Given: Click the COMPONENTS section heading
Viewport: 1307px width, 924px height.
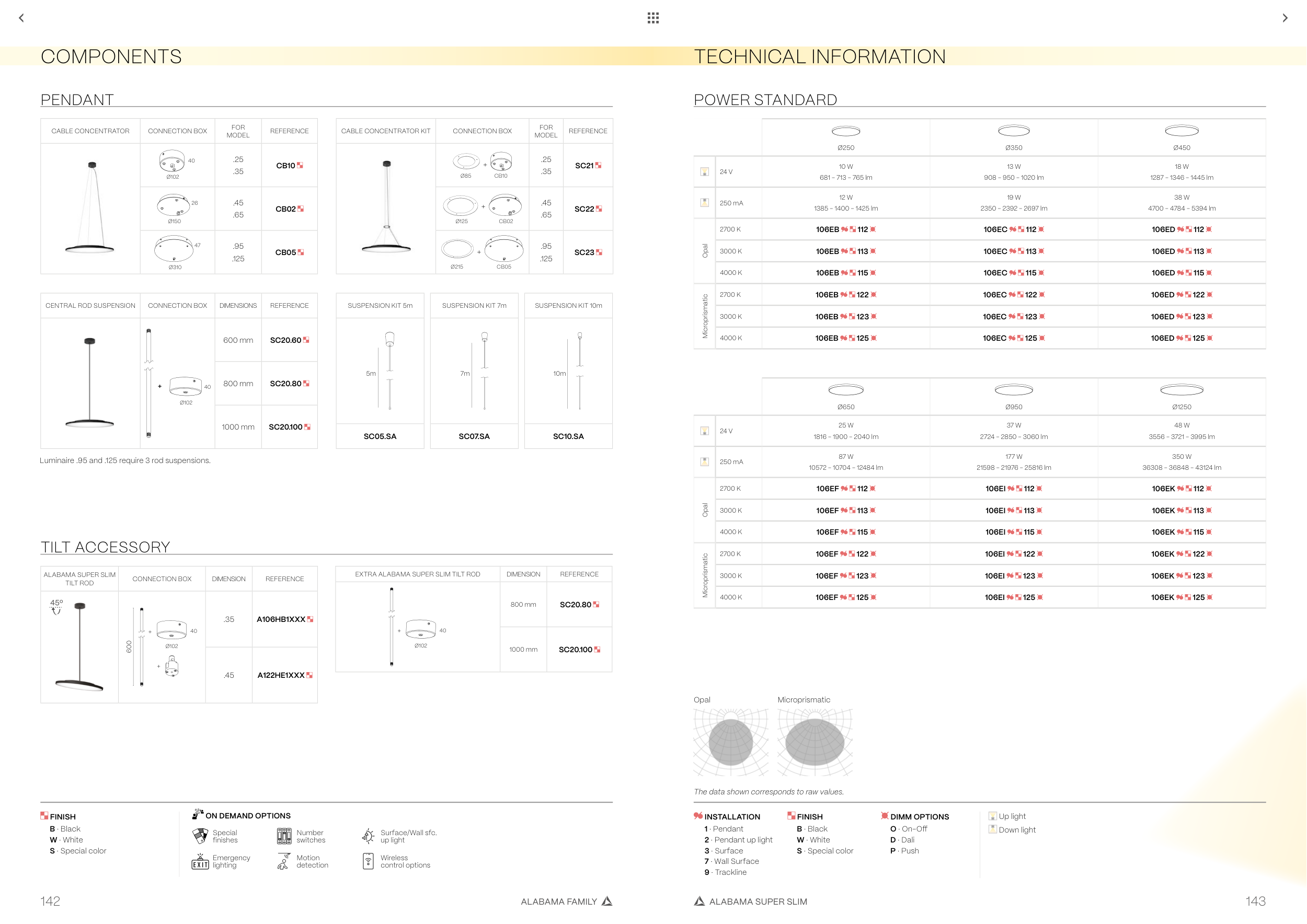Looking at the screenshot, I should coord(111,56).
